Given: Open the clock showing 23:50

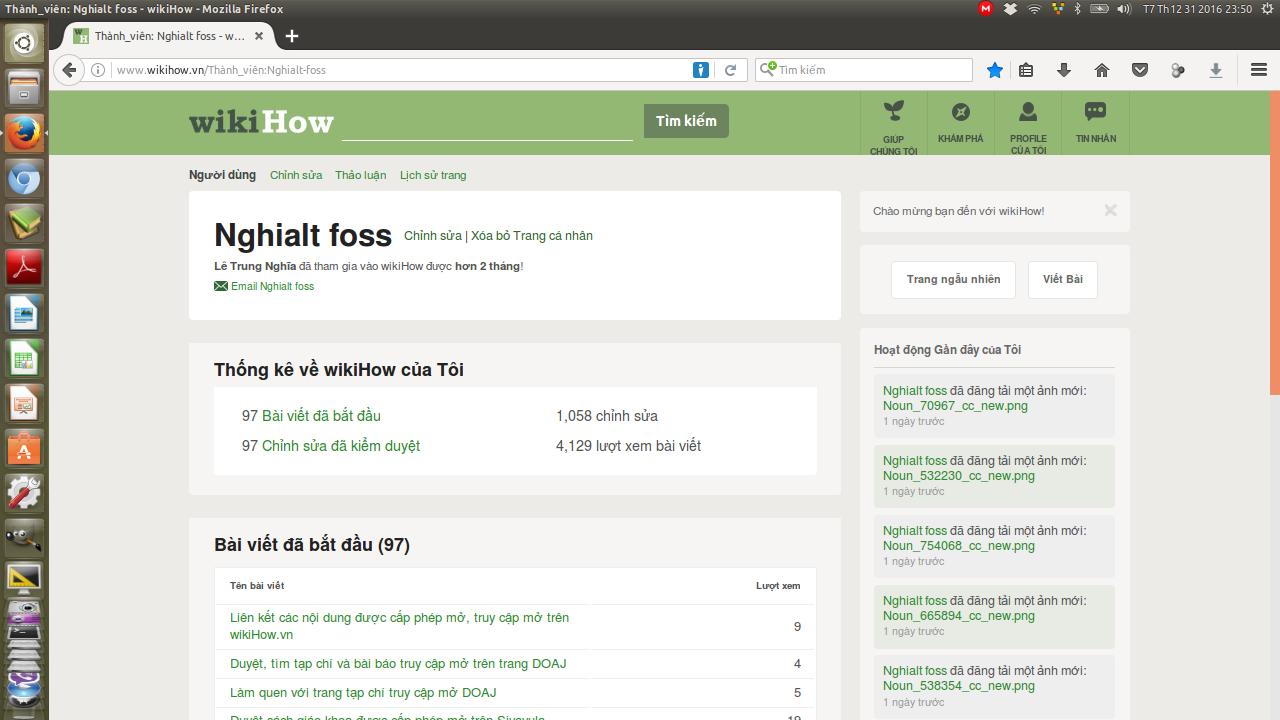Looking at the screenshot, I should tap(1197, 9).
